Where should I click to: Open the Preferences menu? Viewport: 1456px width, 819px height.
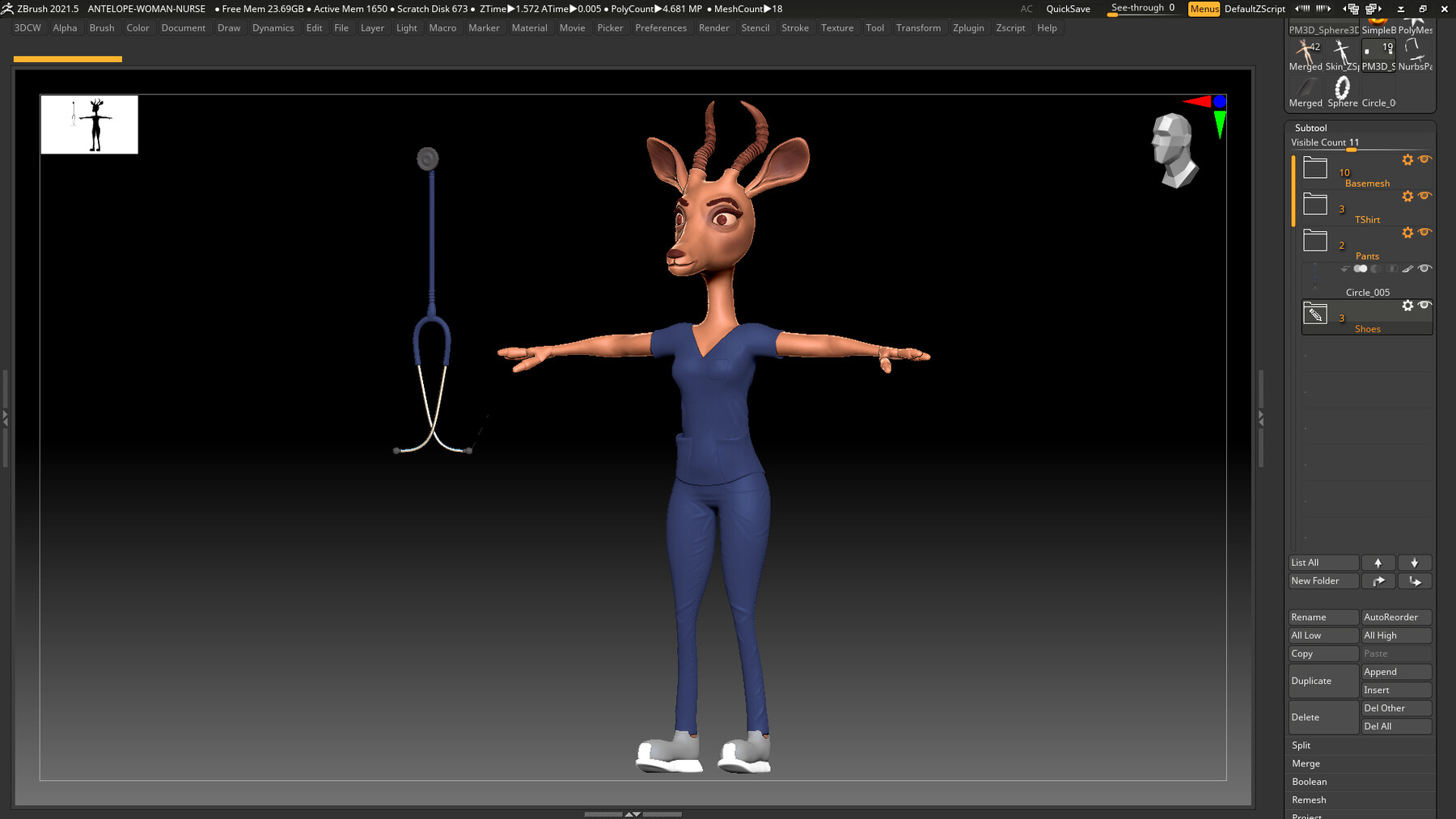tap(661, 28)
